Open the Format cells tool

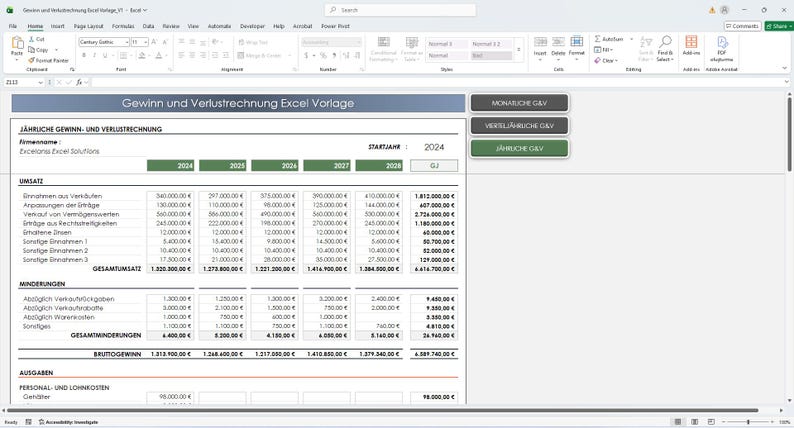(x=576, y=47)
